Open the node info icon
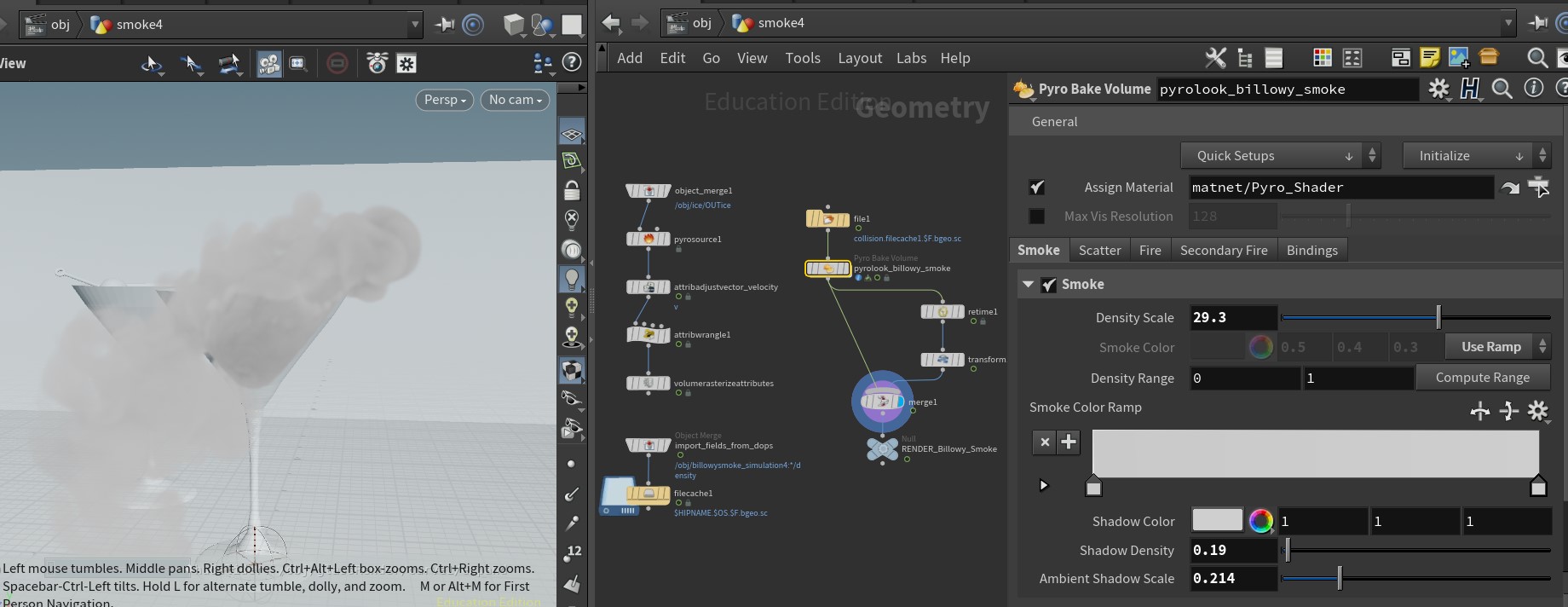The width and height of the screenshot is (1568, 607). [x=1533, y=89]
